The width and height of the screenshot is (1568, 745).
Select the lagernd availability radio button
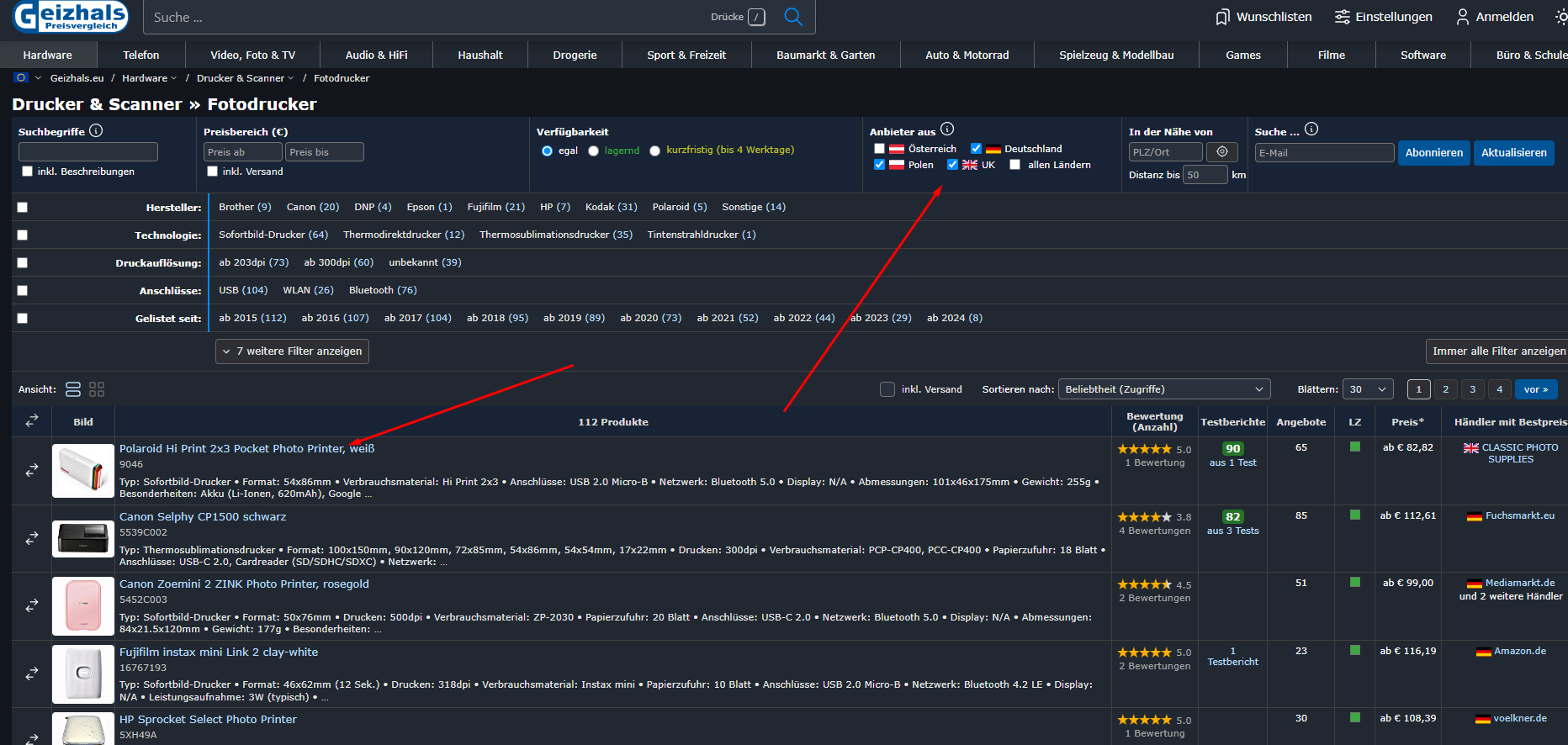coord(594,151)
